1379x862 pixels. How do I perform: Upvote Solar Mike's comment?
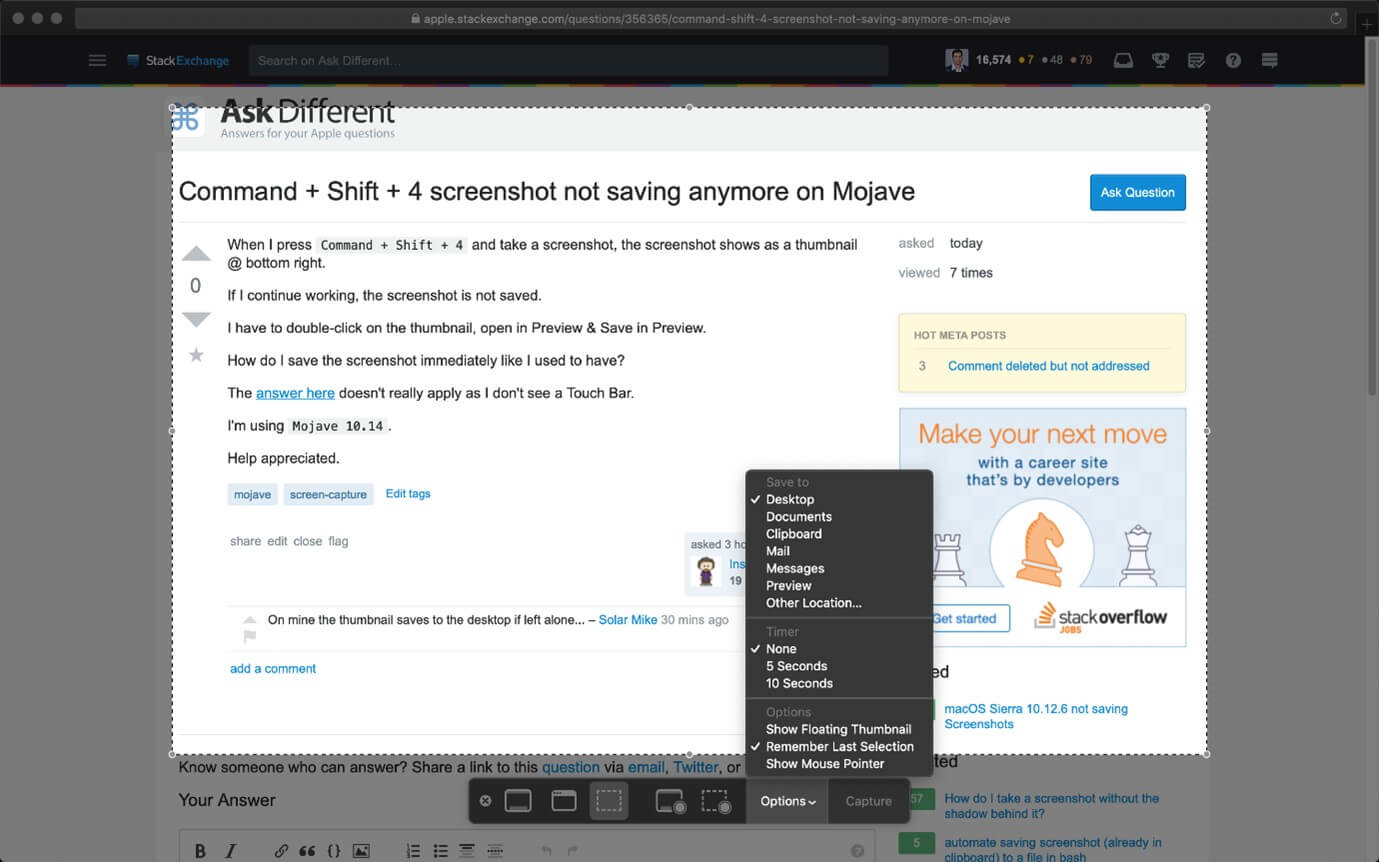click(250, 619)
